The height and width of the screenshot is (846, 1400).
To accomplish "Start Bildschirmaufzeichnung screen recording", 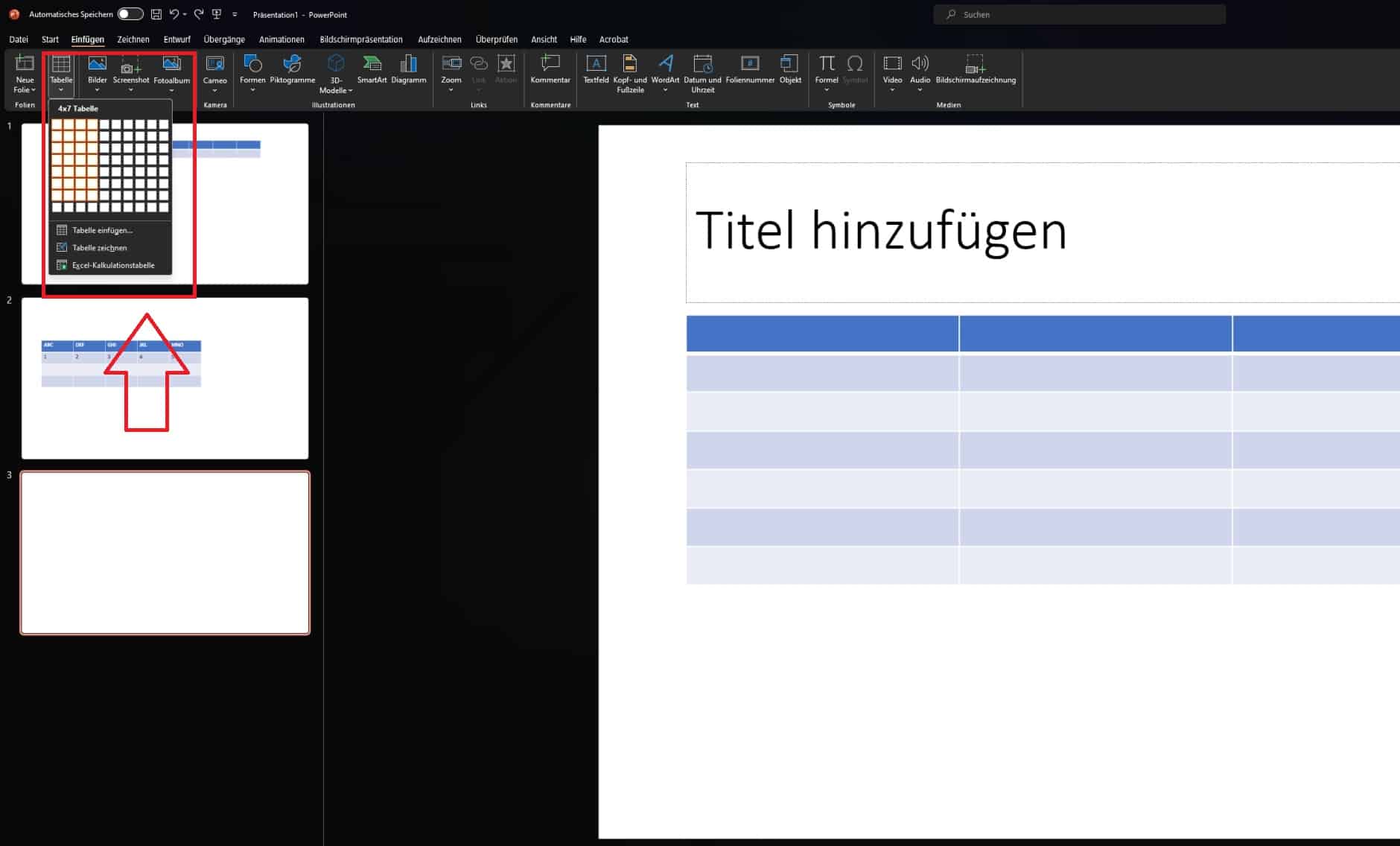I will click(975, 69).
